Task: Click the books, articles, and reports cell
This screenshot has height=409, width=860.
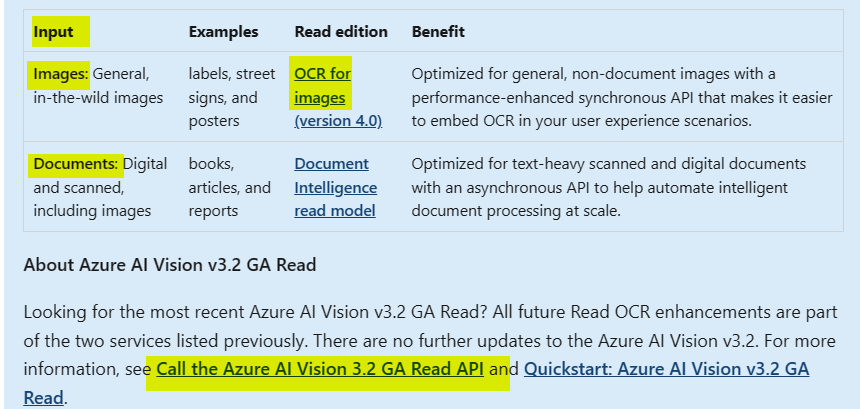Action: [229, 188]
